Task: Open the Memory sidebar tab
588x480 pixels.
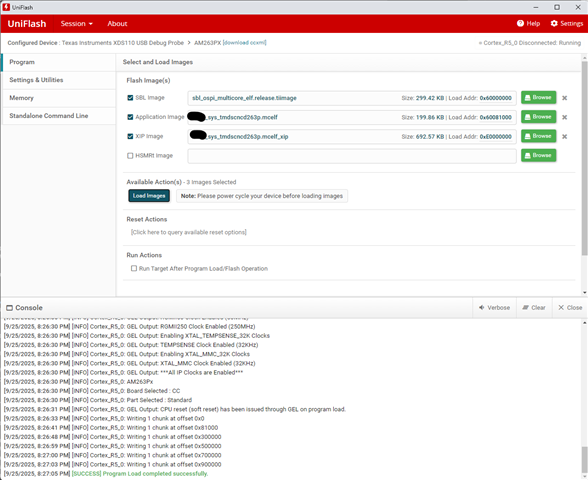Action: point(59,98)
